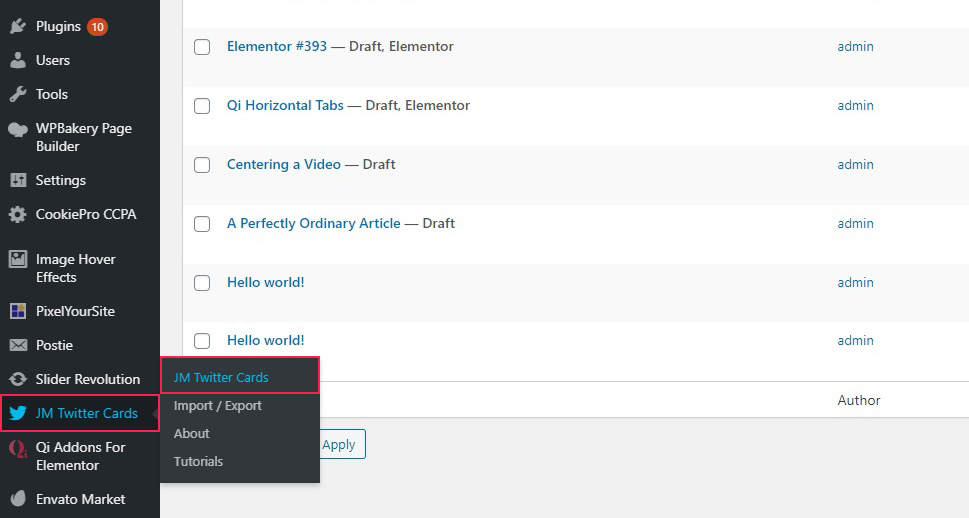The height and width of the screenshot is (518, 969).
Task: Click admin author for Qi Horizontal Tabs
Action: pyautogui.click(x=855, y=106)
